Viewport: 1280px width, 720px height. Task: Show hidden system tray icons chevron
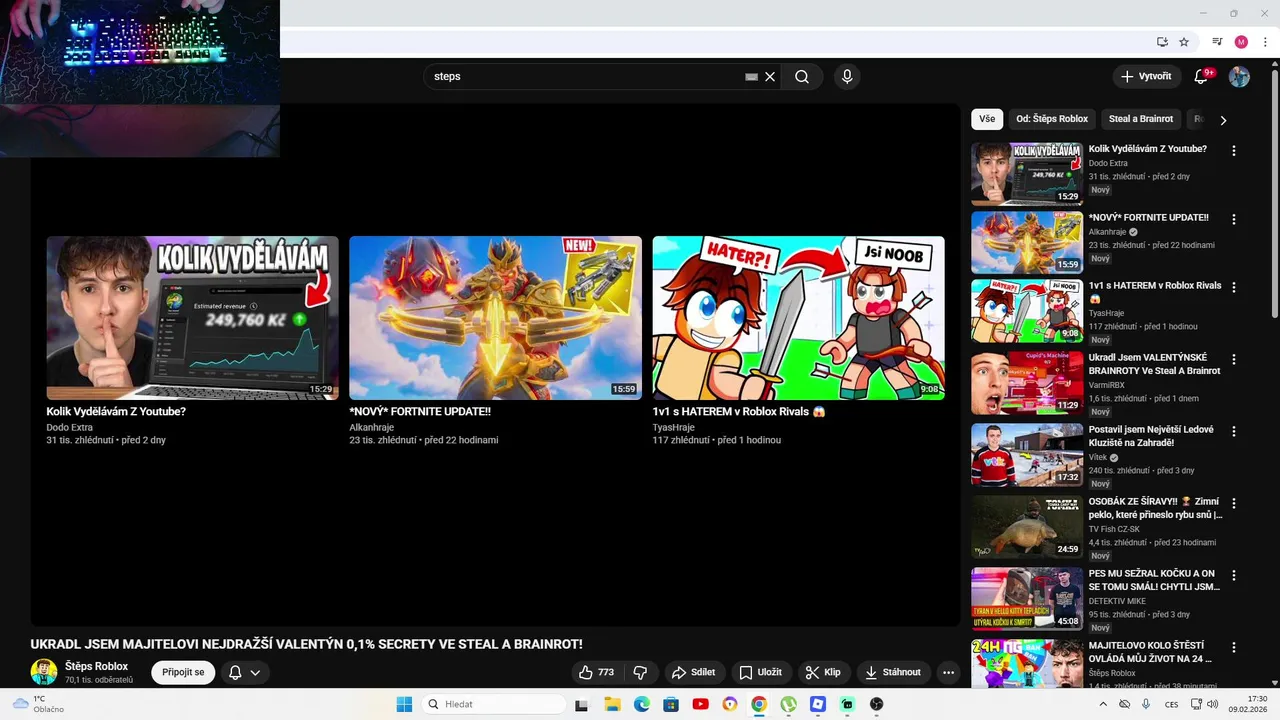pos(1103,704)
